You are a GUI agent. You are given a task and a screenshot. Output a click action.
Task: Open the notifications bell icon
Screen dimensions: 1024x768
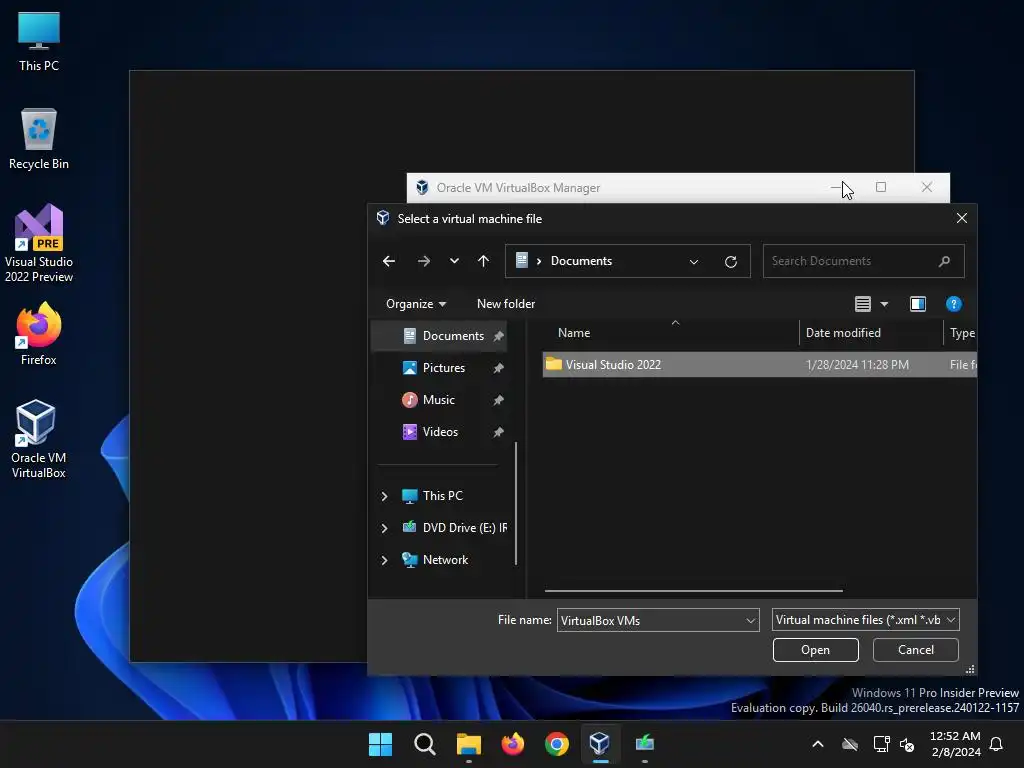996,744
